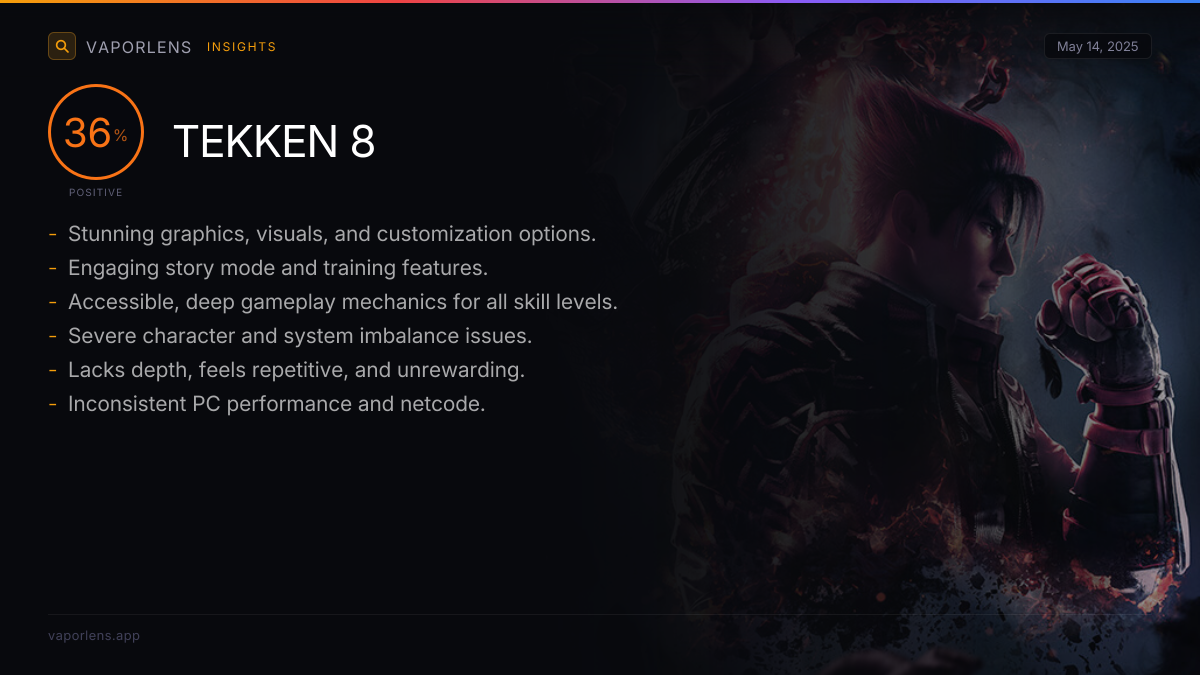Click Severe character and system imbalance issues
The width and height of the screenshot is (1200, 675).
click(300, 336)
